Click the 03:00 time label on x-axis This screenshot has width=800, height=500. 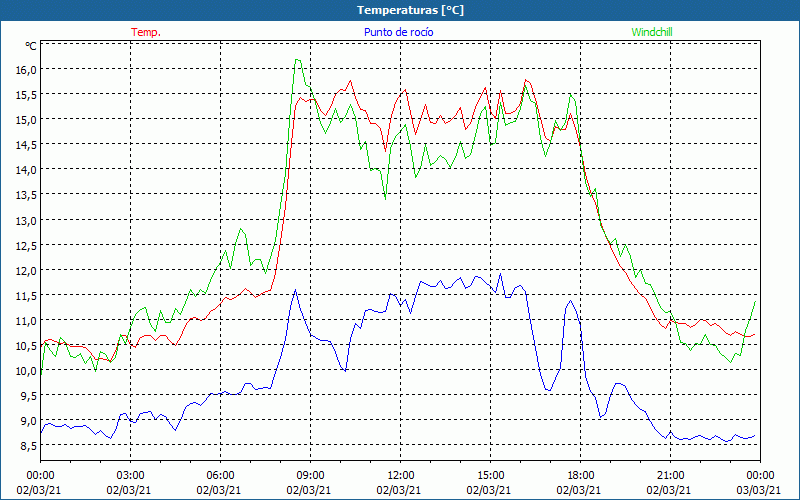tap(130, 476)
